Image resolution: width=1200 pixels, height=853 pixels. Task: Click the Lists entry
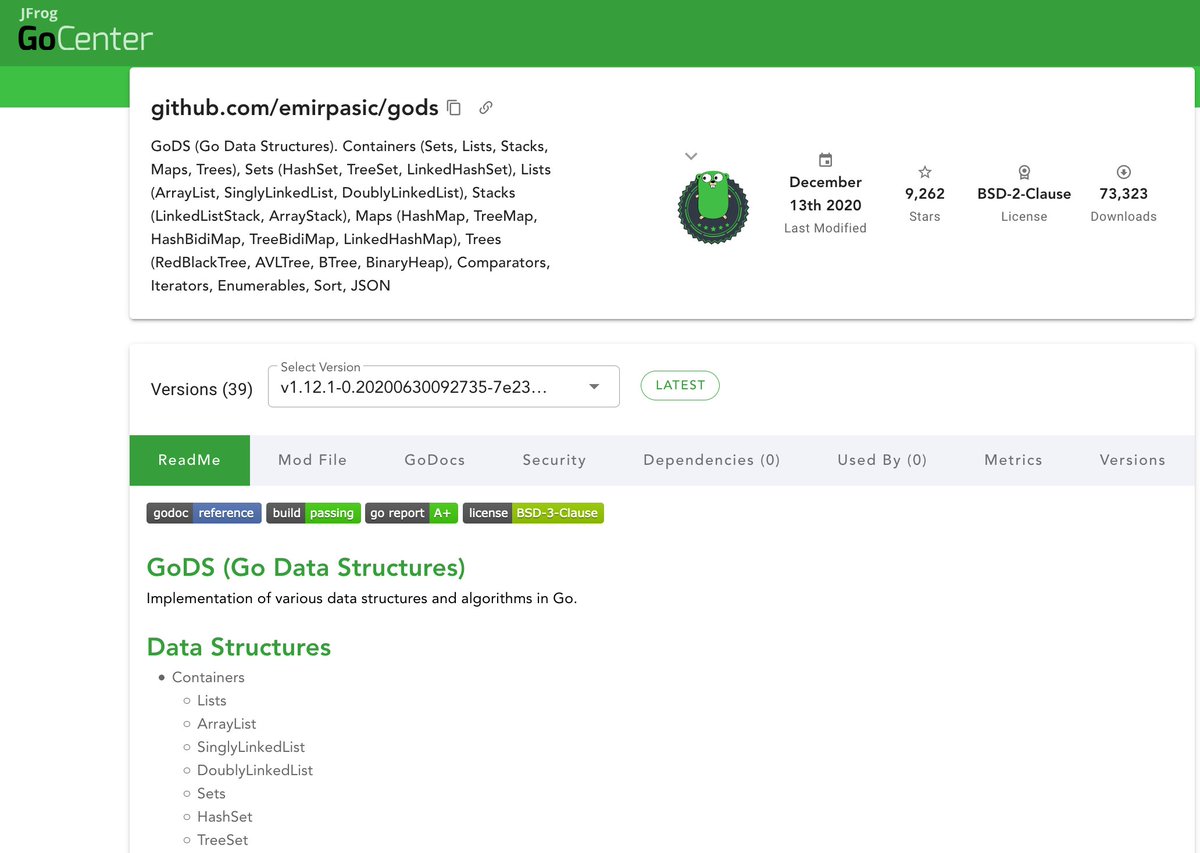point(212,700)
